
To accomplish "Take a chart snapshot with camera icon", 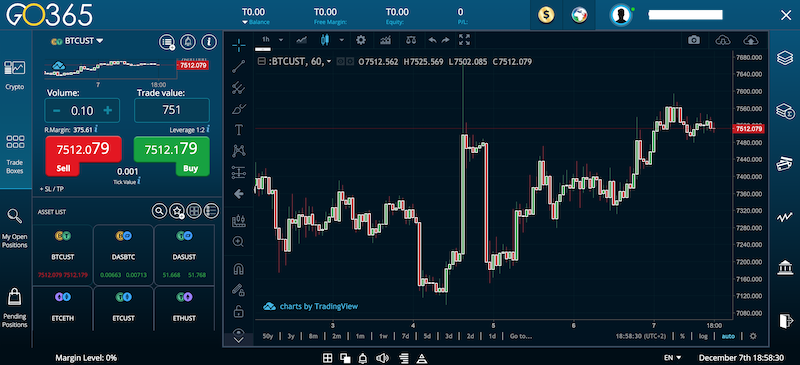I will pos(693,40).
